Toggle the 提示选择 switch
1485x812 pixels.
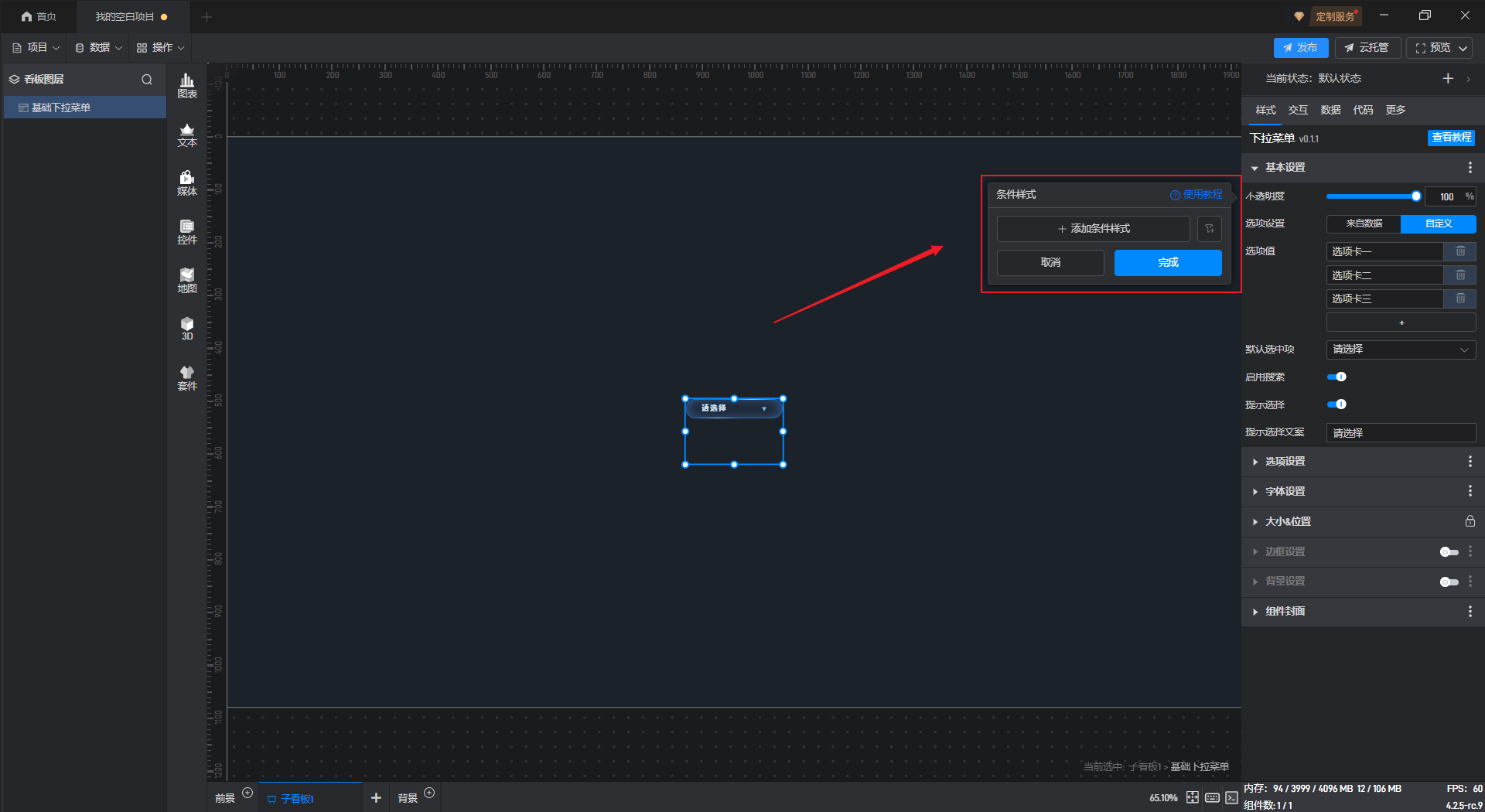point(1336,404)
